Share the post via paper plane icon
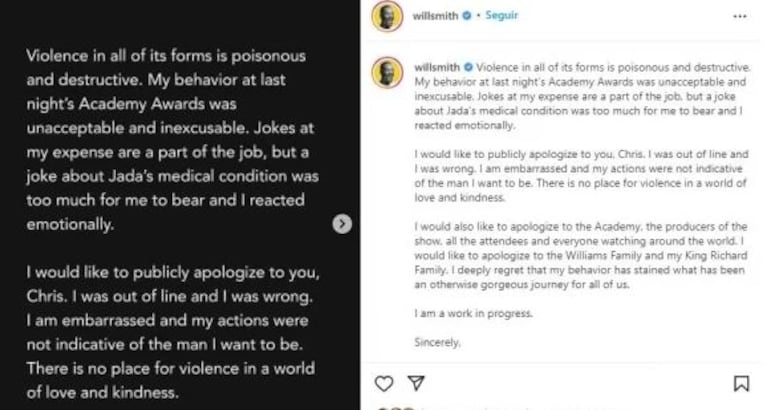This screenshot has width=767, height=410. coord(417,383)
